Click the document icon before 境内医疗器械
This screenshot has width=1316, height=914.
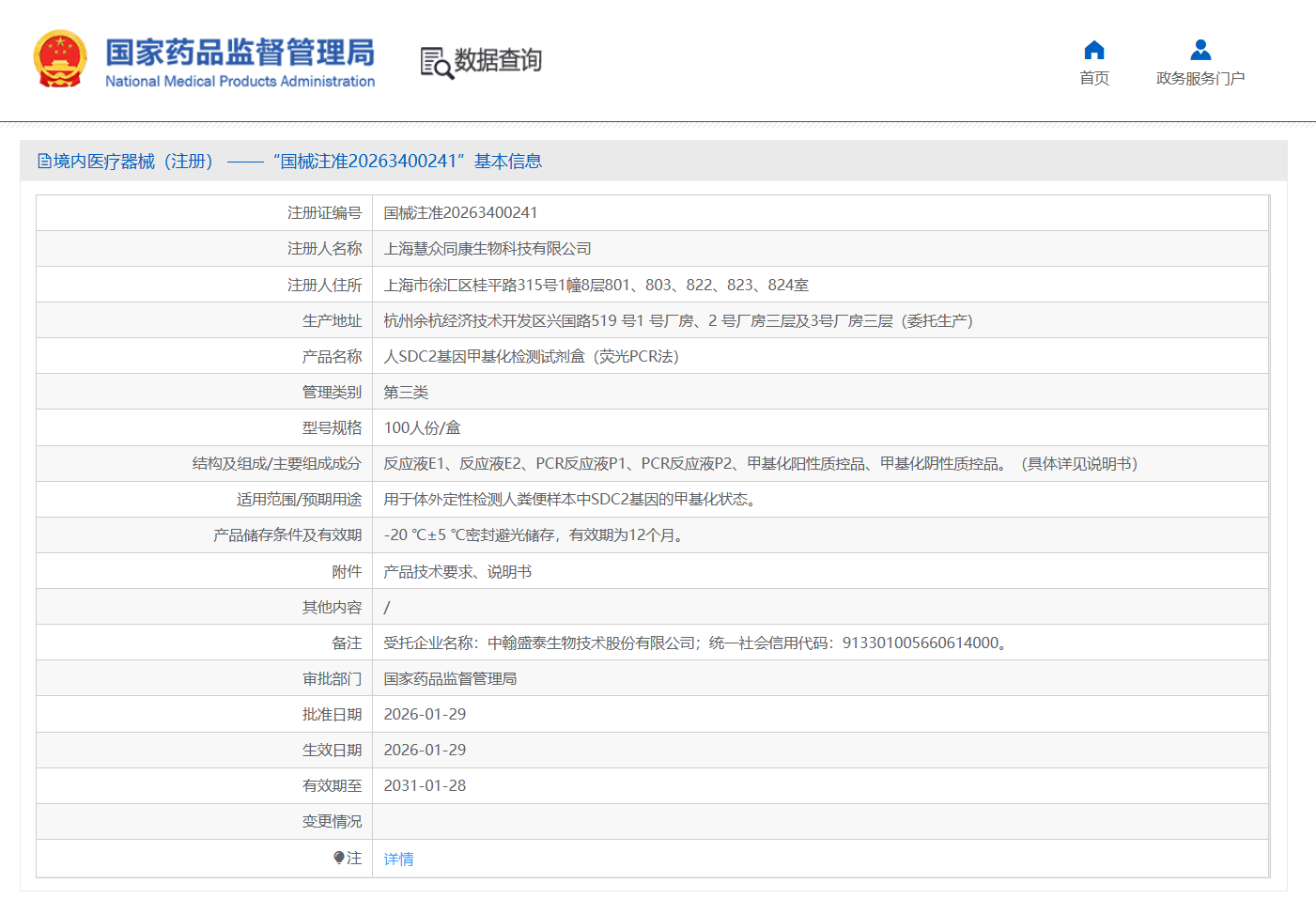[x=44, y=162]
